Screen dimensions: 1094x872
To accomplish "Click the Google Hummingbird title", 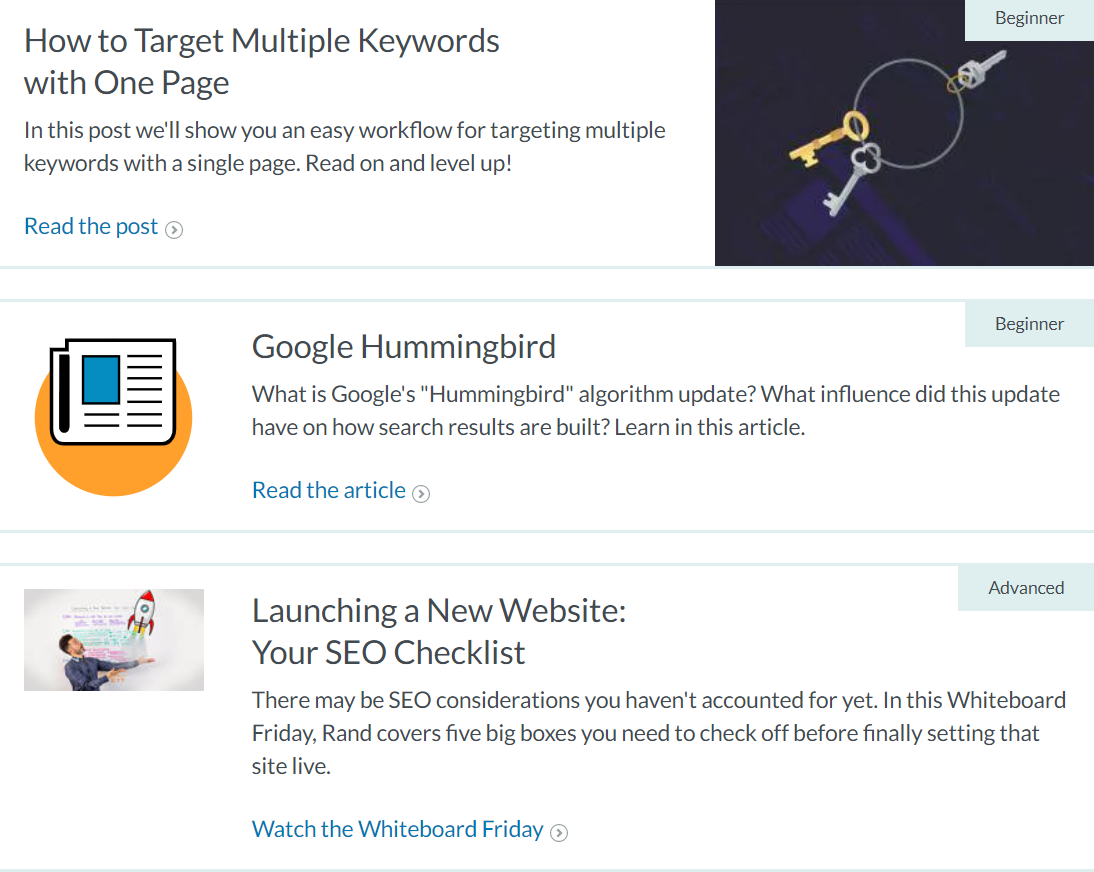I will 404,347.
